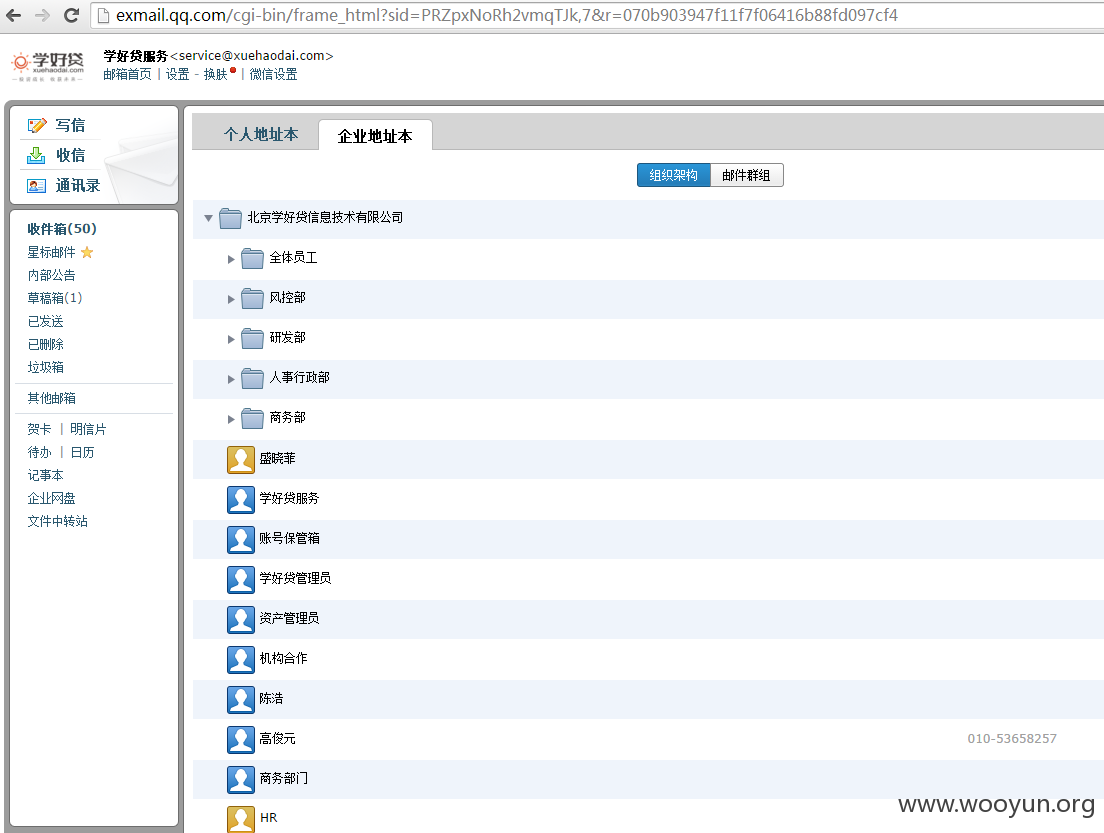Click 学好贷管理员 contact avatar

click(241, 580)
